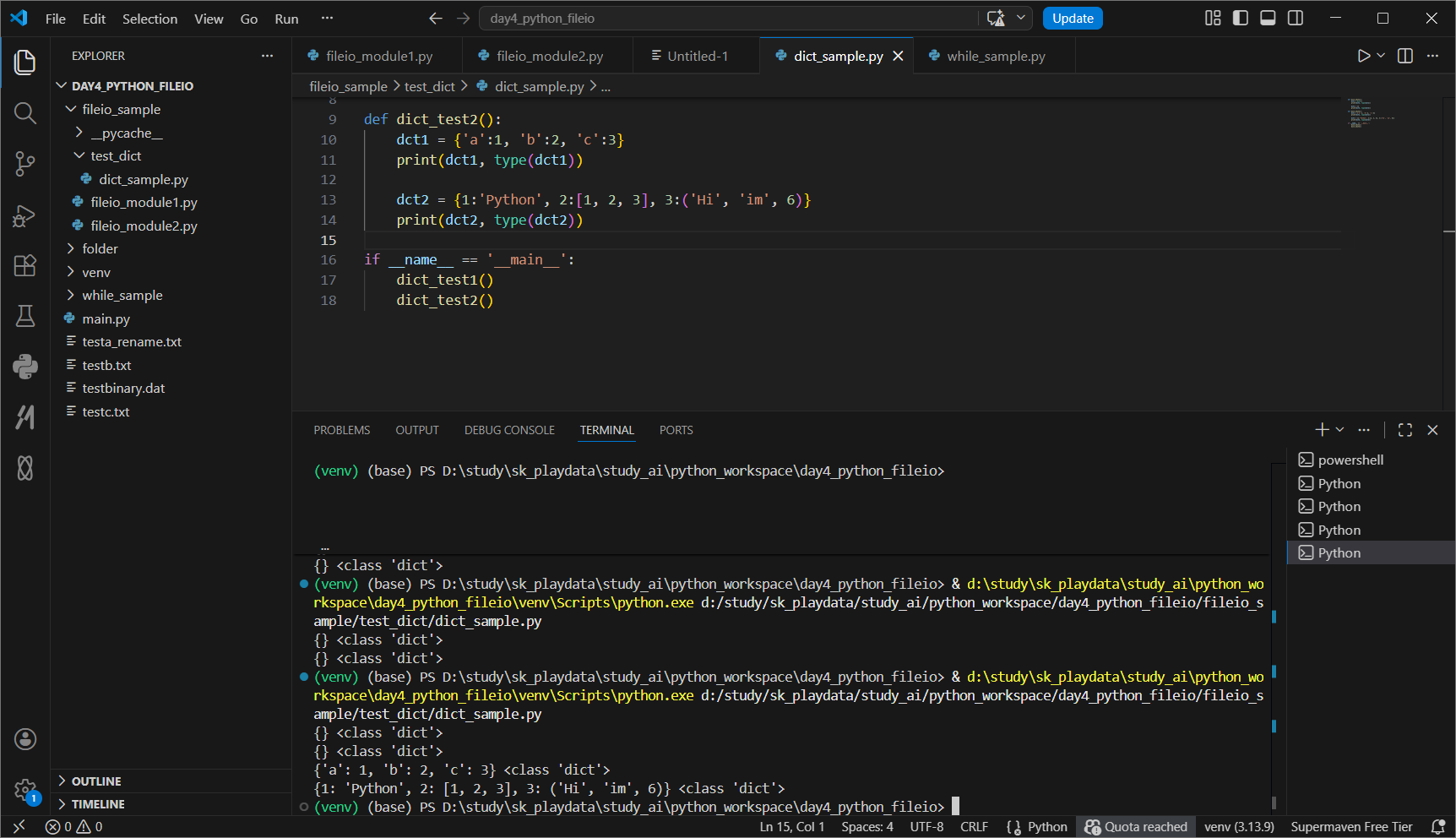This screenshot has height=838, width=1456.
Task: Open the Testing flask view
Action: tap(25, 316)
